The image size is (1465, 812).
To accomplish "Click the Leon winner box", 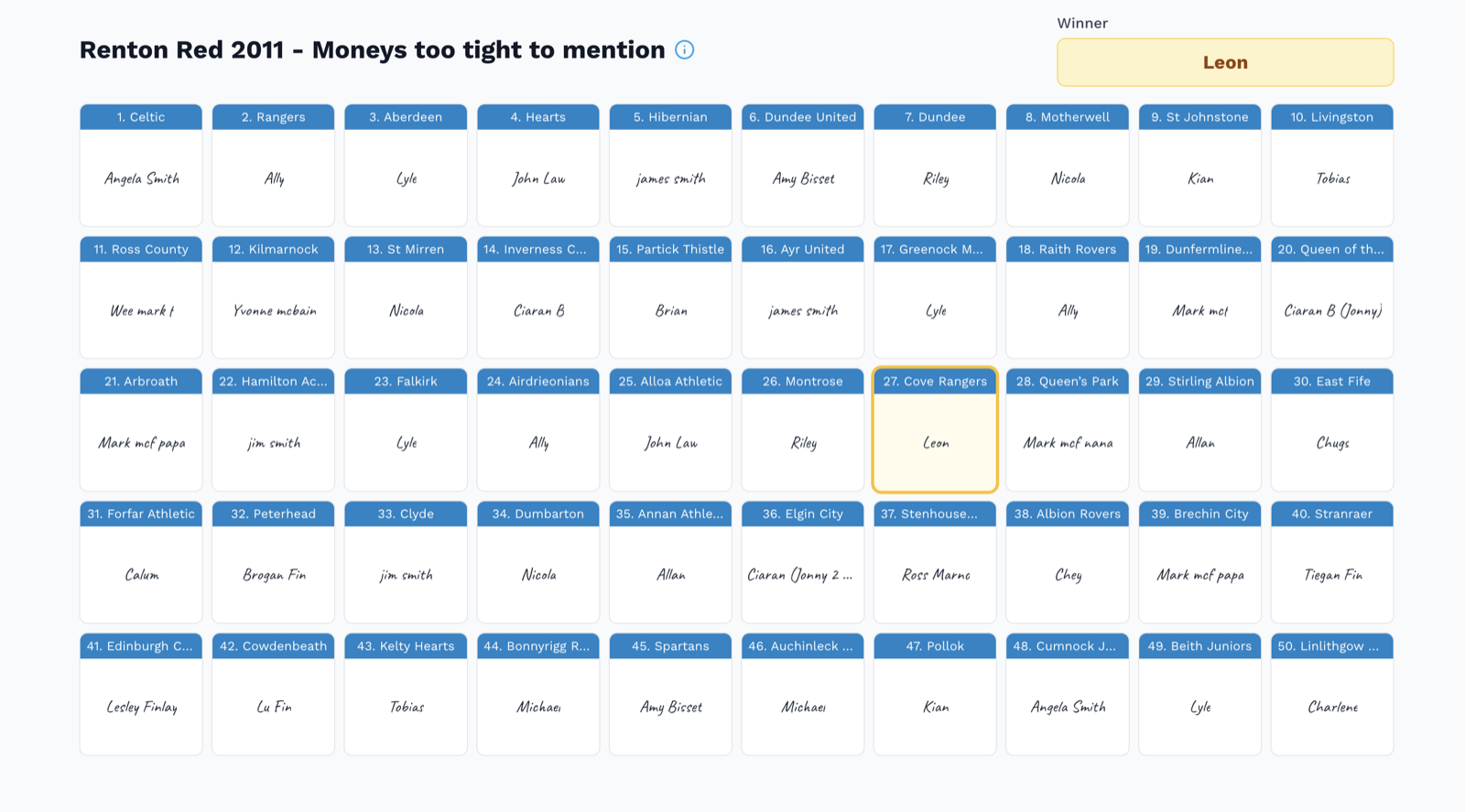I will (x=1225, y=62).
